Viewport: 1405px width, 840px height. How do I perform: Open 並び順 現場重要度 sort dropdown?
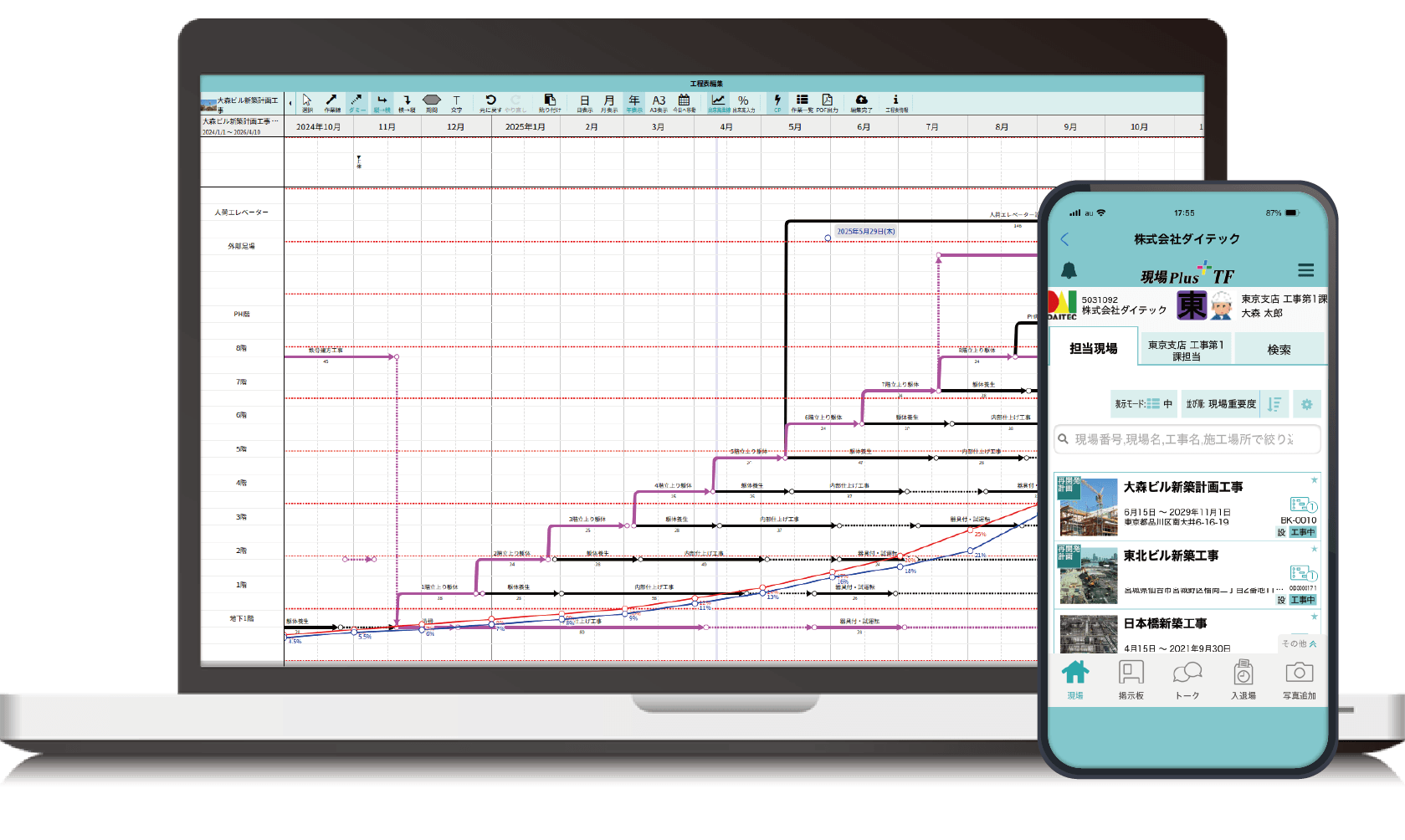coord(1221,404)
